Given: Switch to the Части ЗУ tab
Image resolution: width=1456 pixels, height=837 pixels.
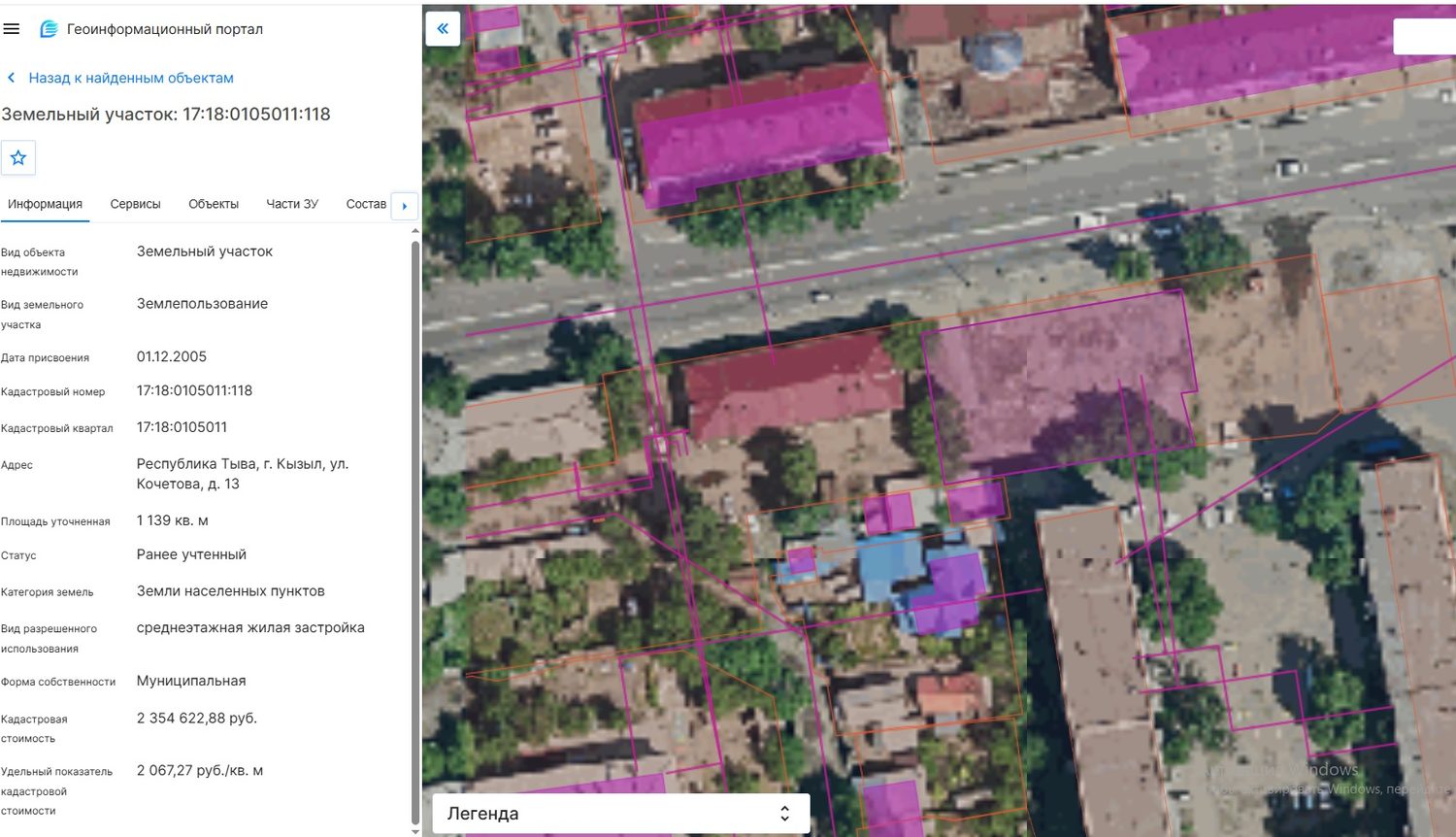Looking at the screenshot, I should click(292, 204).
